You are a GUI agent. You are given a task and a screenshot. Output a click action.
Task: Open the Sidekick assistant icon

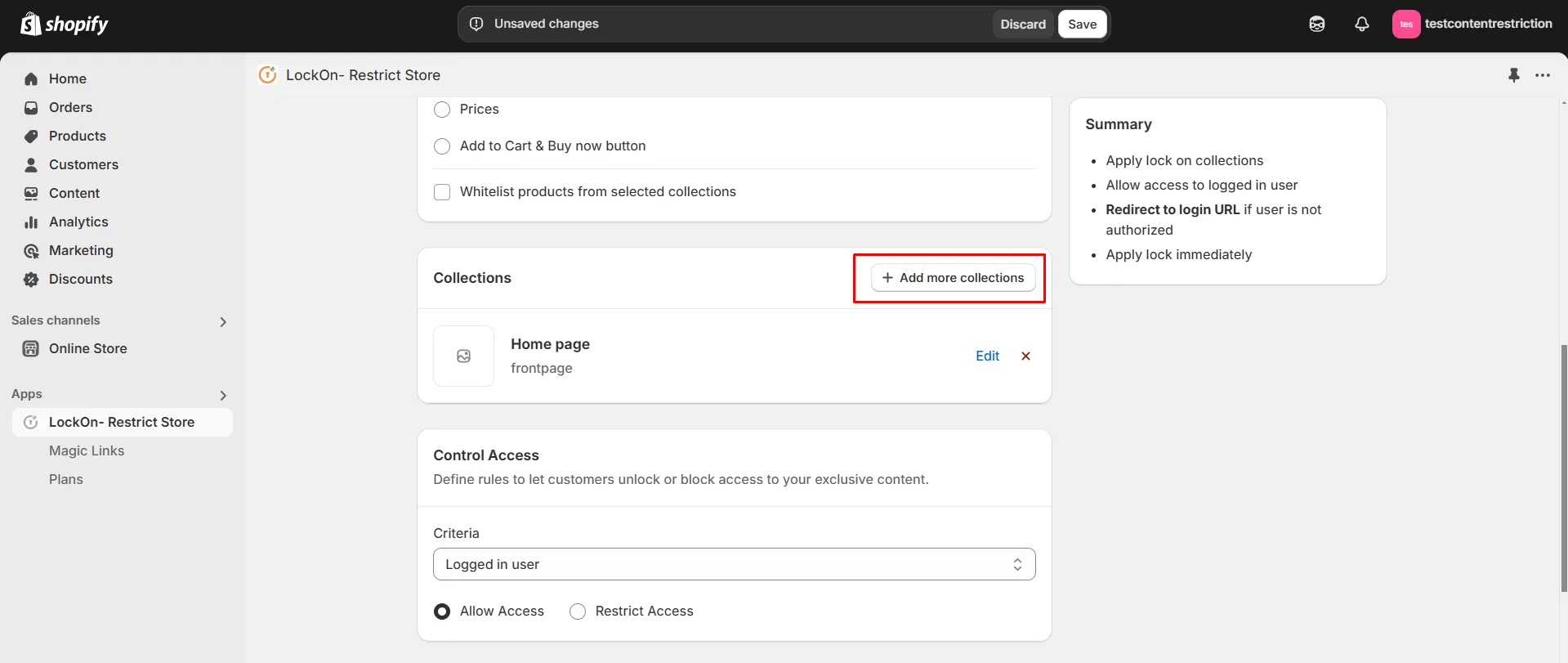coord(1316,24)
